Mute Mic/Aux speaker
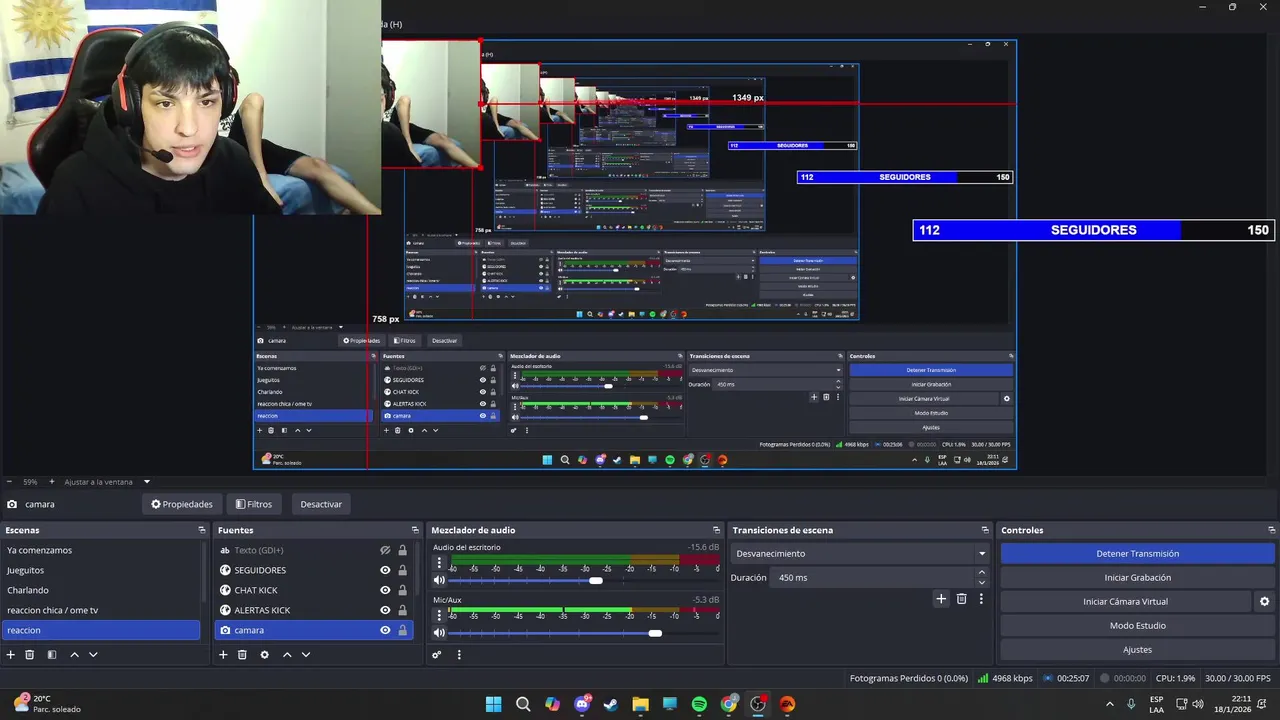The width and height of the screenshot is (1280, 720). (439, 633)
